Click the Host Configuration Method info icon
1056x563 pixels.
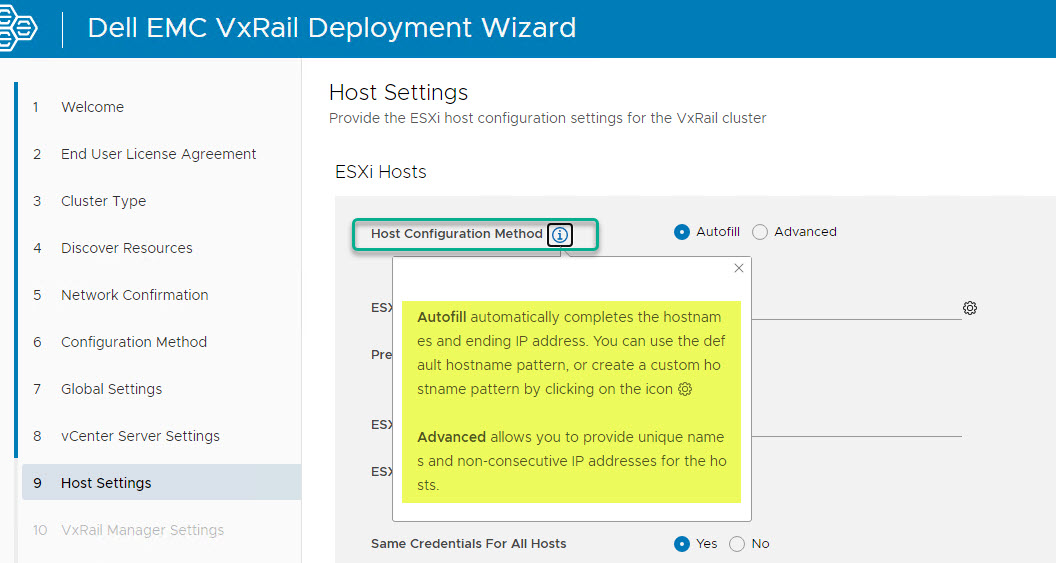[560, 234]
